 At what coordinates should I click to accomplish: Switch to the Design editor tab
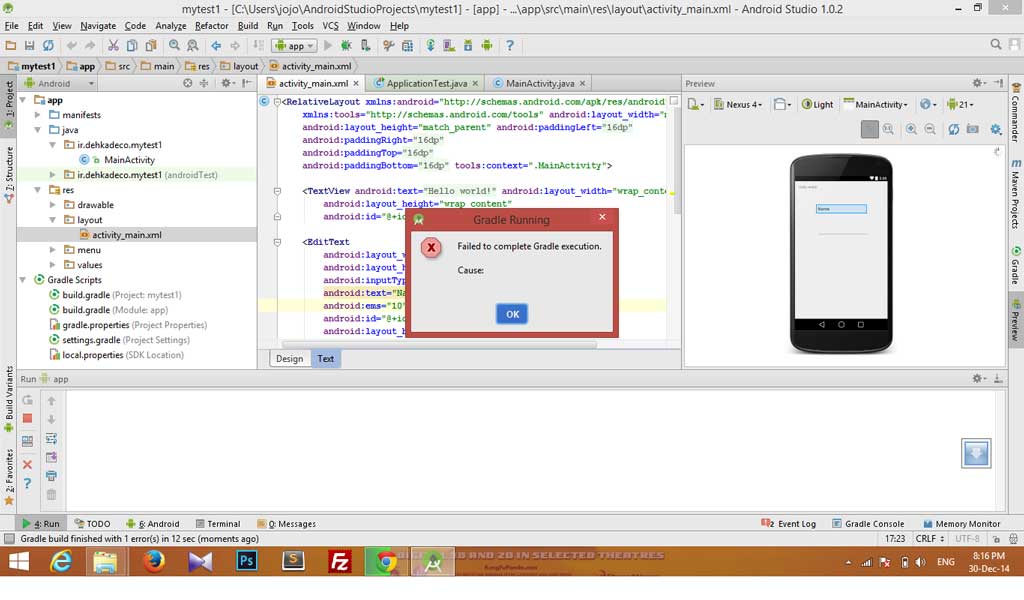[289, 359]
